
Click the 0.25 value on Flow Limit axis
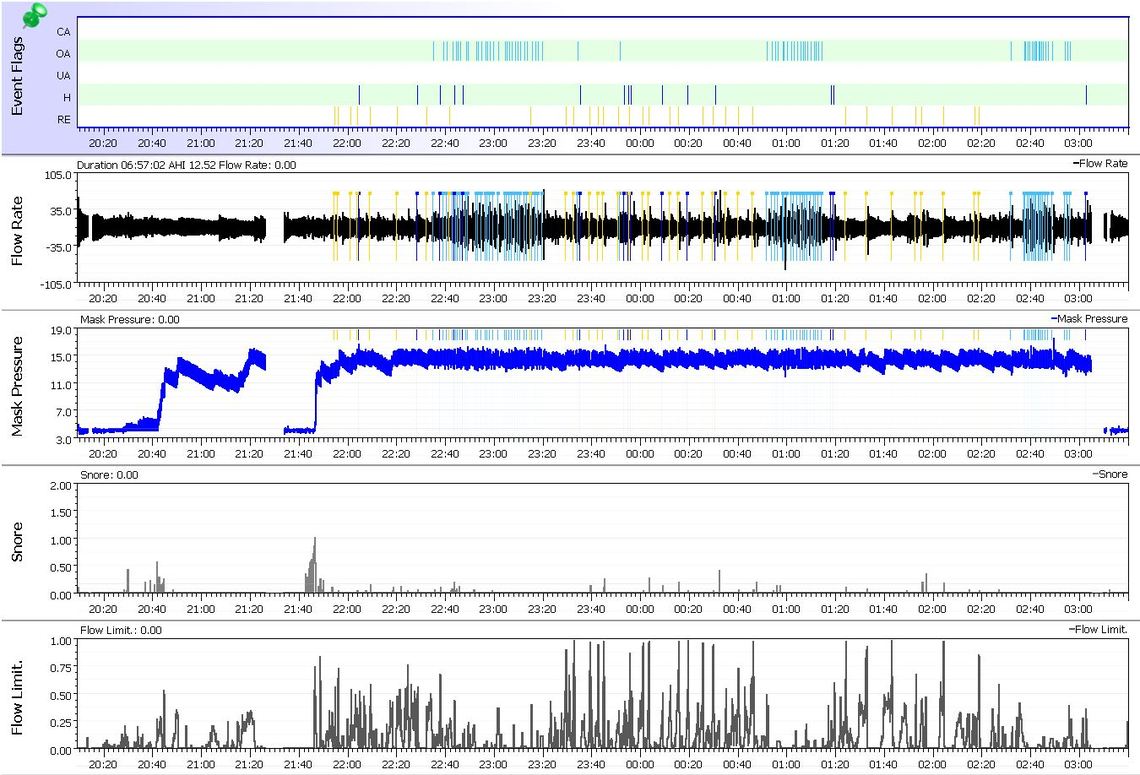coord(62,723)
